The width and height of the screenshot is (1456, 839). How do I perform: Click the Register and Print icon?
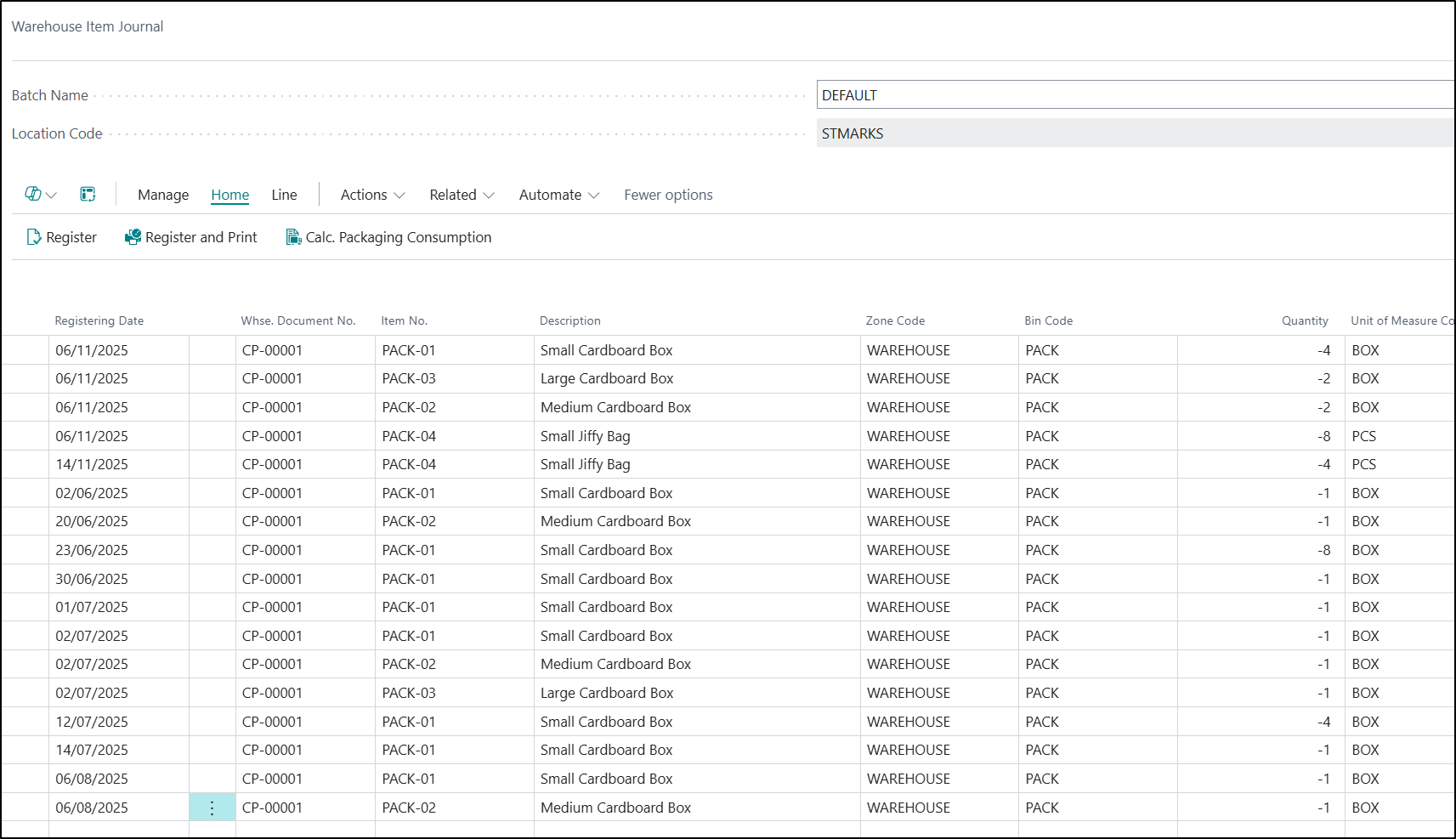133,237
